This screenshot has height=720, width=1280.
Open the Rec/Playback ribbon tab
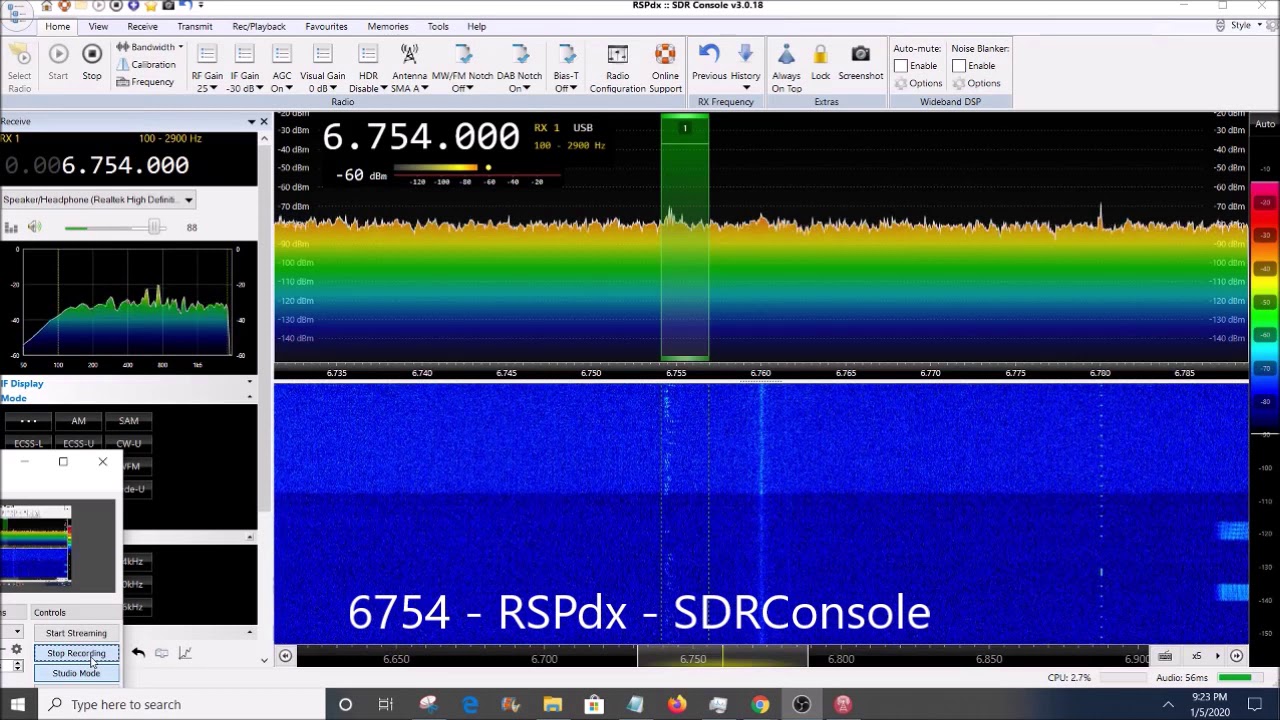[259, 27]
